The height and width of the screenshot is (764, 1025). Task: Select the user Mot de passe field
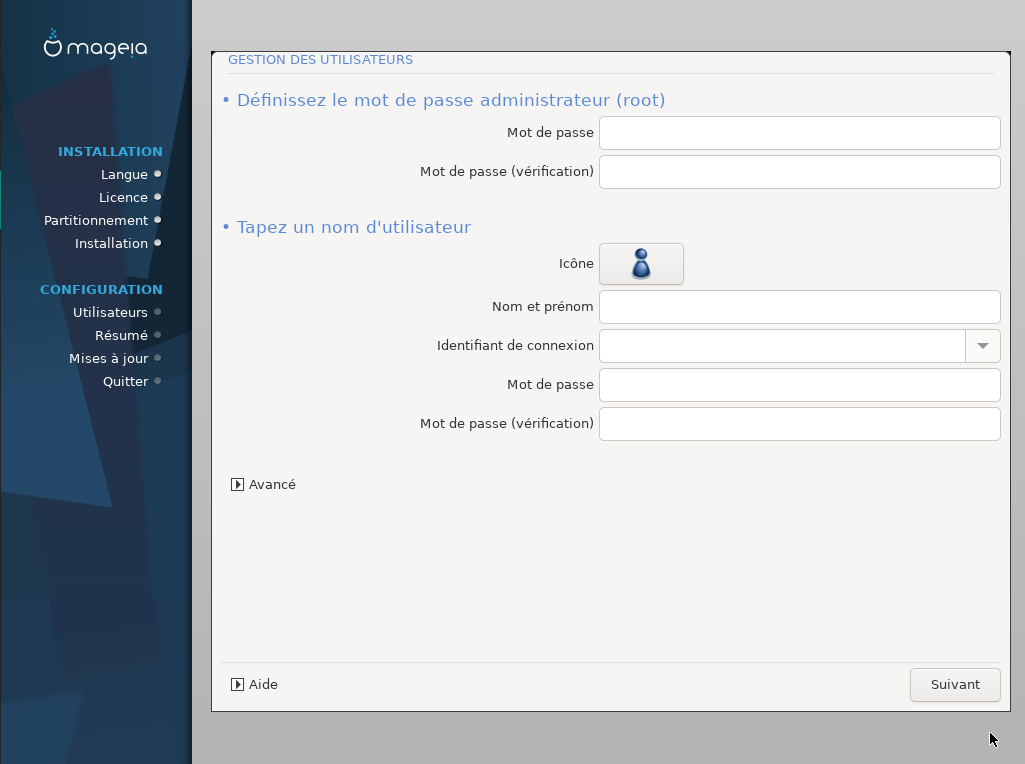(x=799, y=385)
